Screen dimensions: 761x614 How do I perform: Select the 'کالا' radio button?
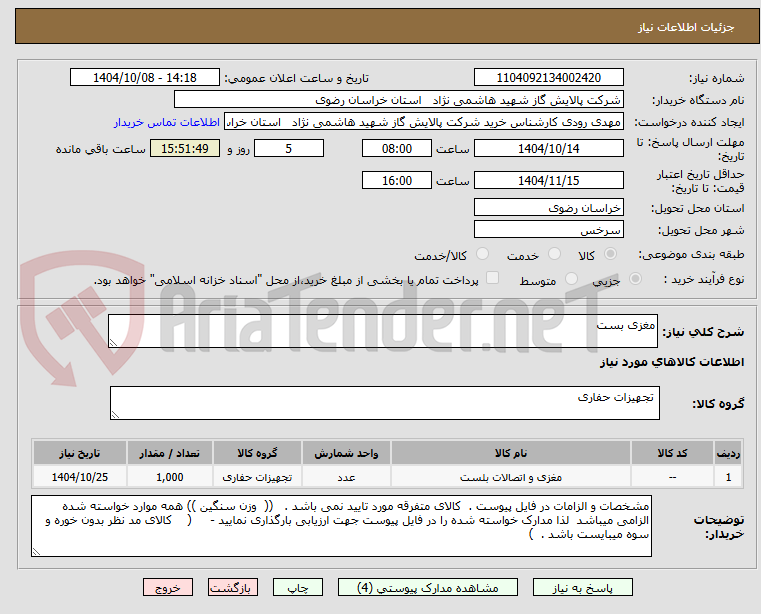tap(611, 254)
